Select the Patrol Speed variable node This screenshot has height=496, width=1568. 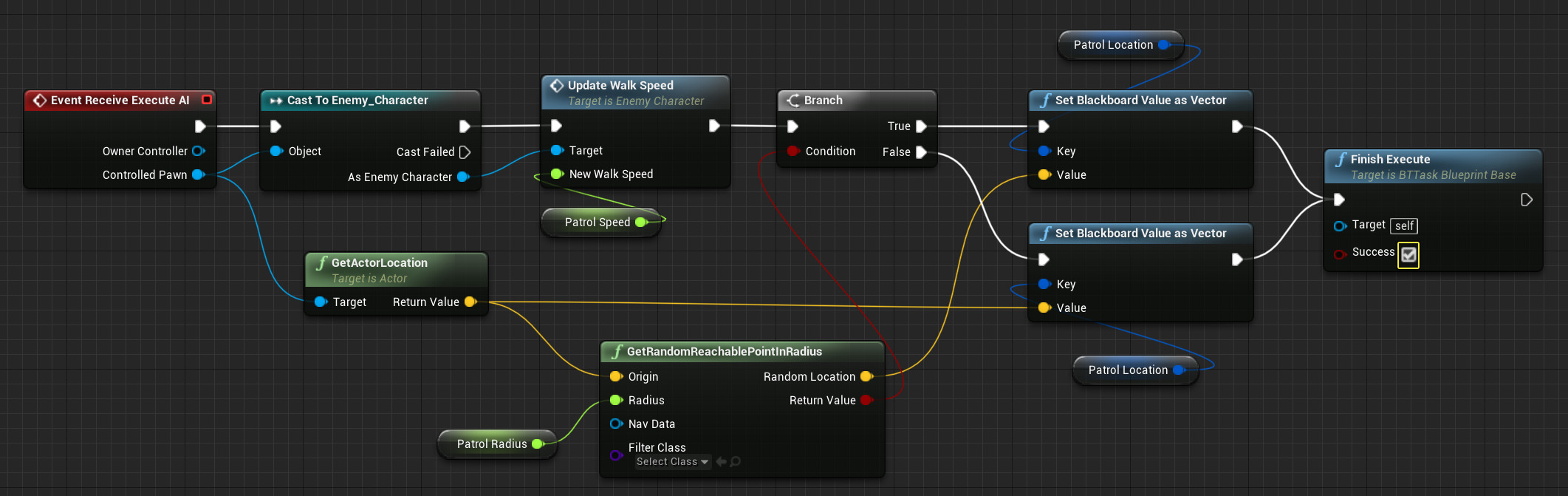[x=596, y=222]
